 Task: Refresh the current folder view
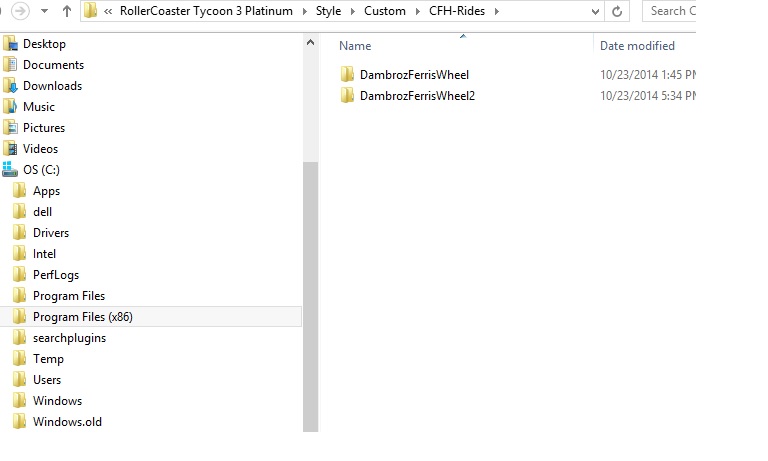pos(617,11)
